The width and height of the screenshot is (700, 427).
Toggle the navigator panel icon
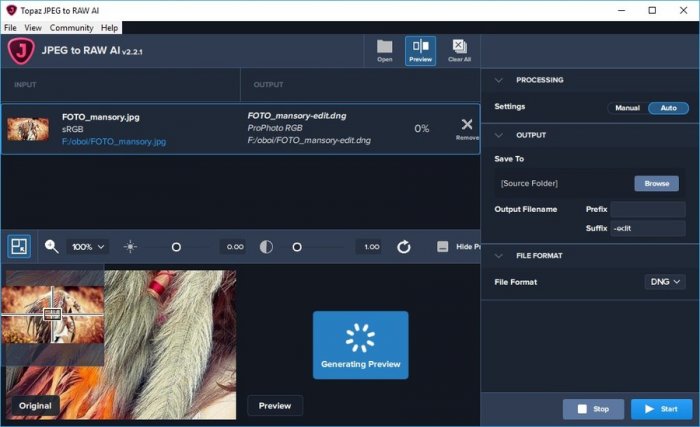click(19, 246)
